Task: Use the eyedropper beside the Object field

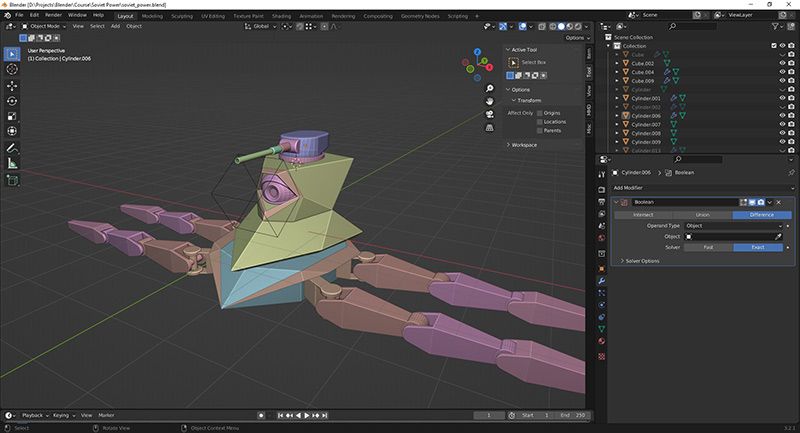Action: pos(779,236)
